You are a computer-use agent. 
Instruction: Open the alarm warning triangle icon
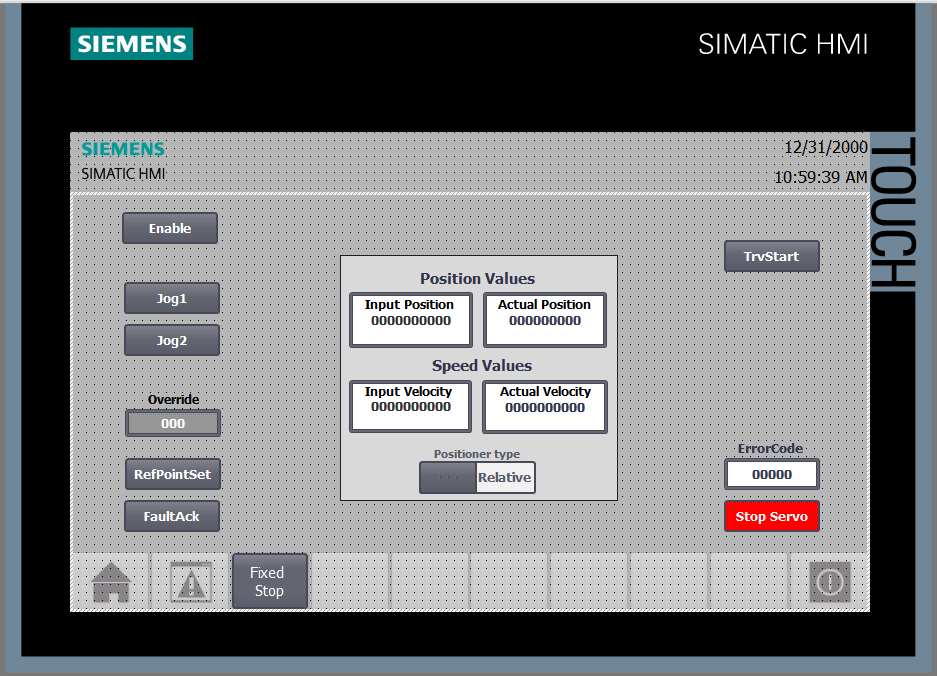click(x=191, y=582)
